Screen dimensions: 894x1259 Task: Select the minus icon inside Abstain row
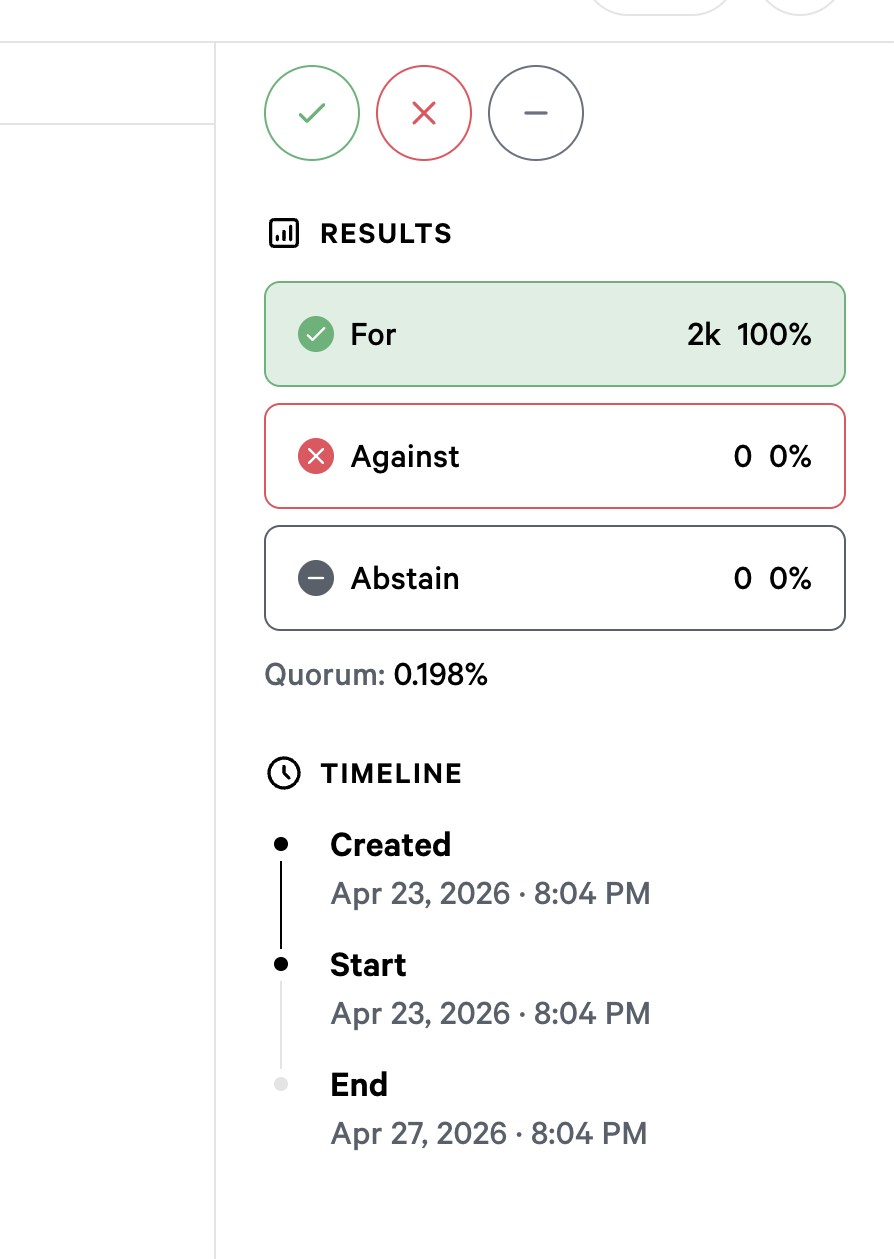315,578
